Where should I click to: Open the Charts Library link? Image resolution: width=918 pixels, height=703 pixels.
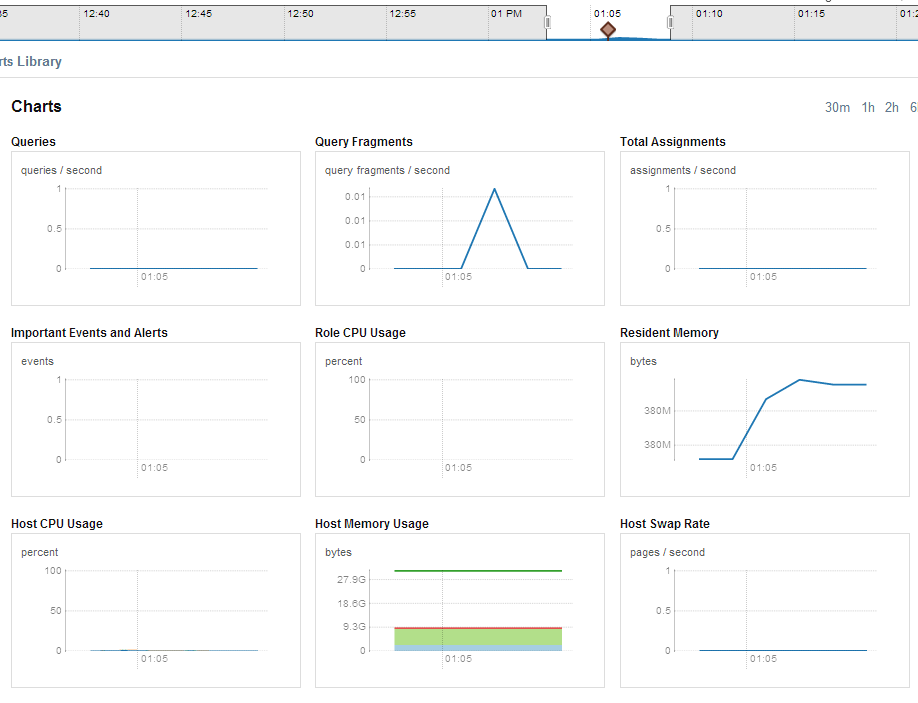coord(30,61)
